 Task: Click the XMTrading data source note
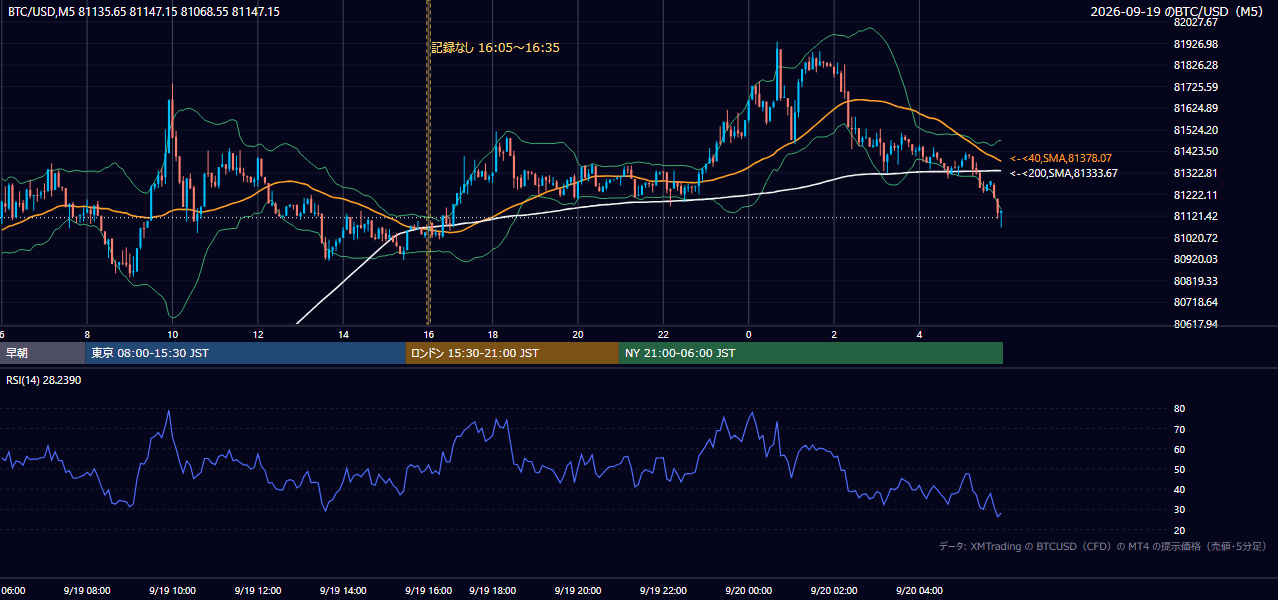tap(1102, 546)
